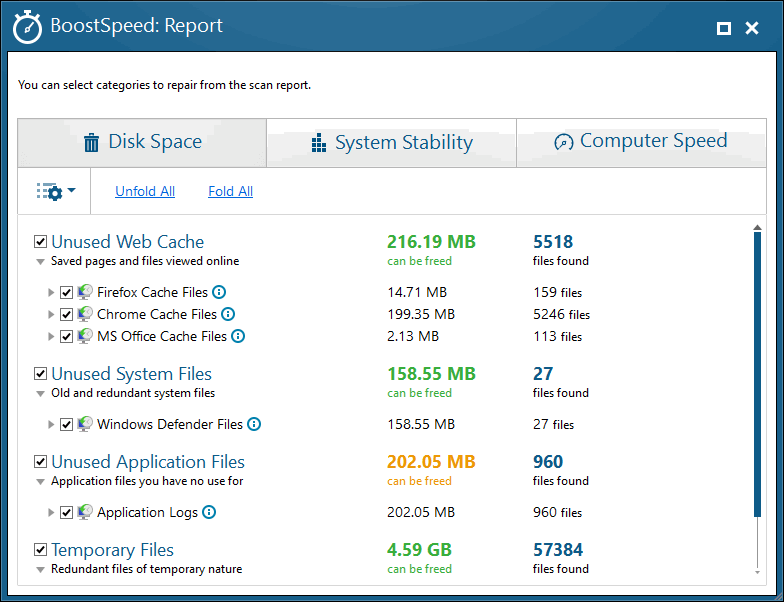Click the computer icon next to Chrome Cache Files
This screenshot has width=784, height=602.
tap(85, 314)
